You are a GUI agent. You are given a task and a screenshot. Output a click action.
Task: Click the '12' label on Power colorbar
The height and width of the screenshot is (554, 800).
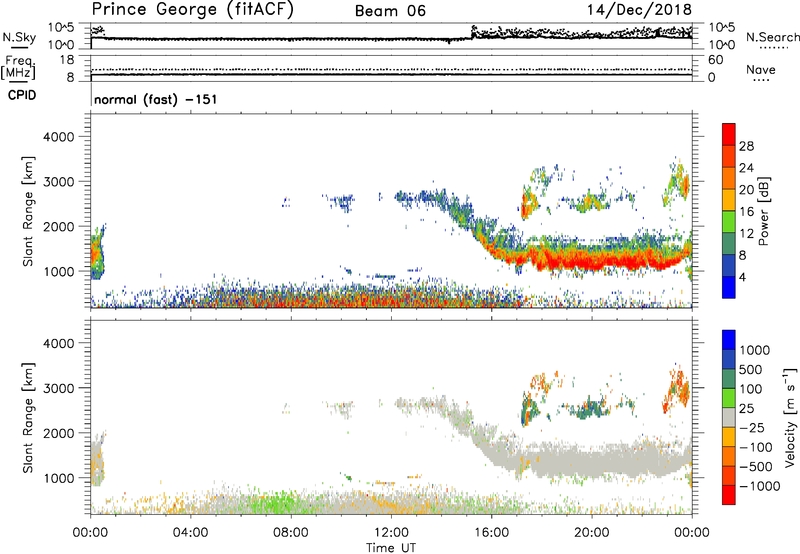pos(746,234)
